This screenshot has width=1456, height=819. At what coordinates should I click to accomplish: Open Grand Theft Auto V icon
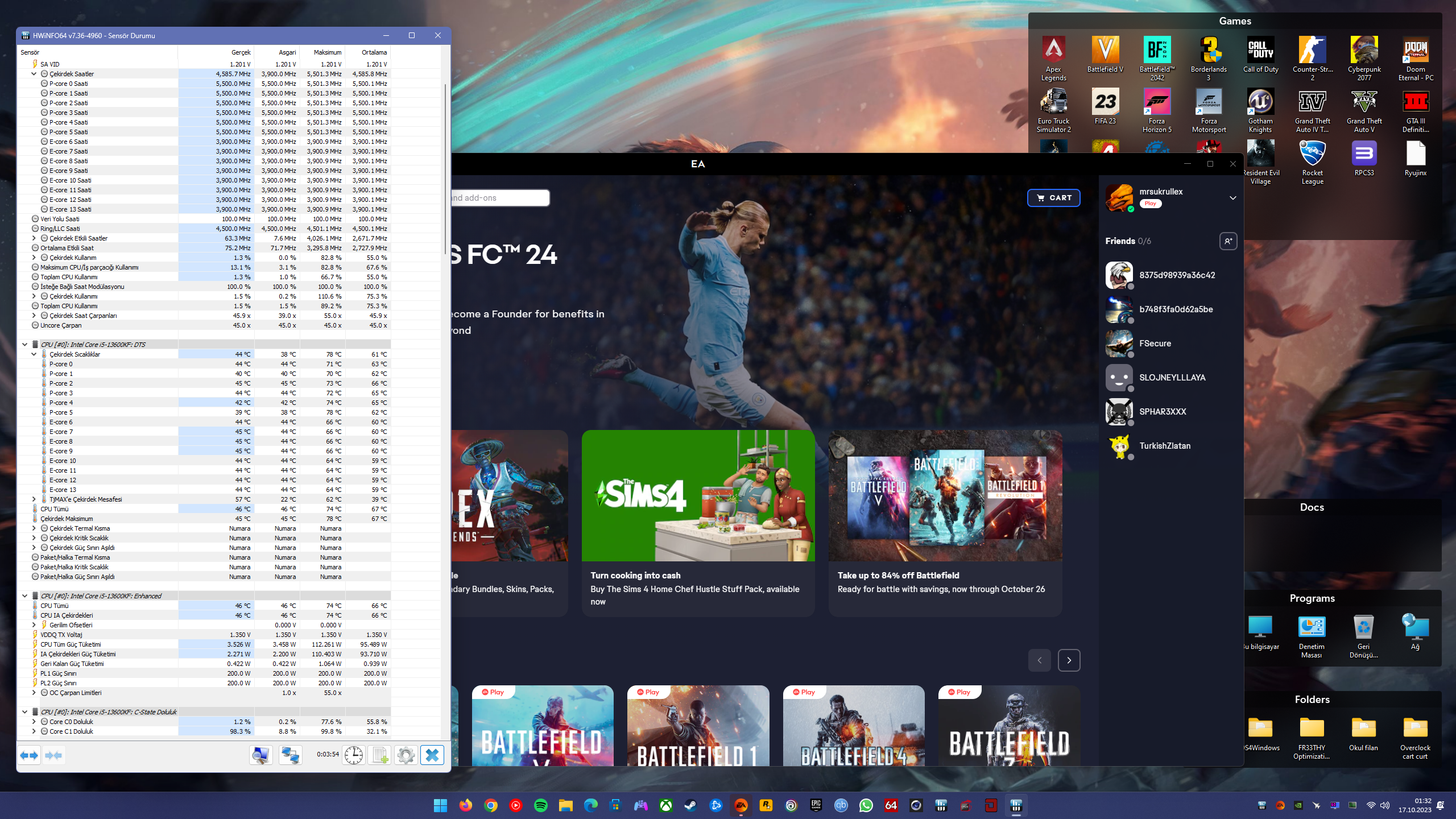(x=1364, y=110)
